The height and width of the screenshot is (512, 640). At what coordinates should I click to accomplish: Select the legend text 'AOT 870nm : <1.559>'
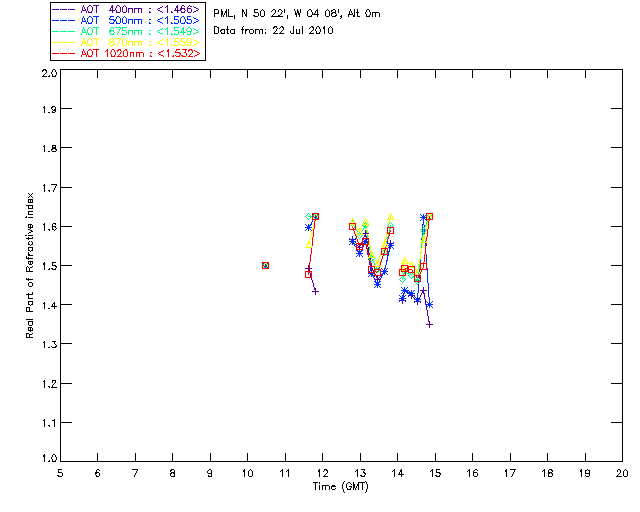(140, 42)
